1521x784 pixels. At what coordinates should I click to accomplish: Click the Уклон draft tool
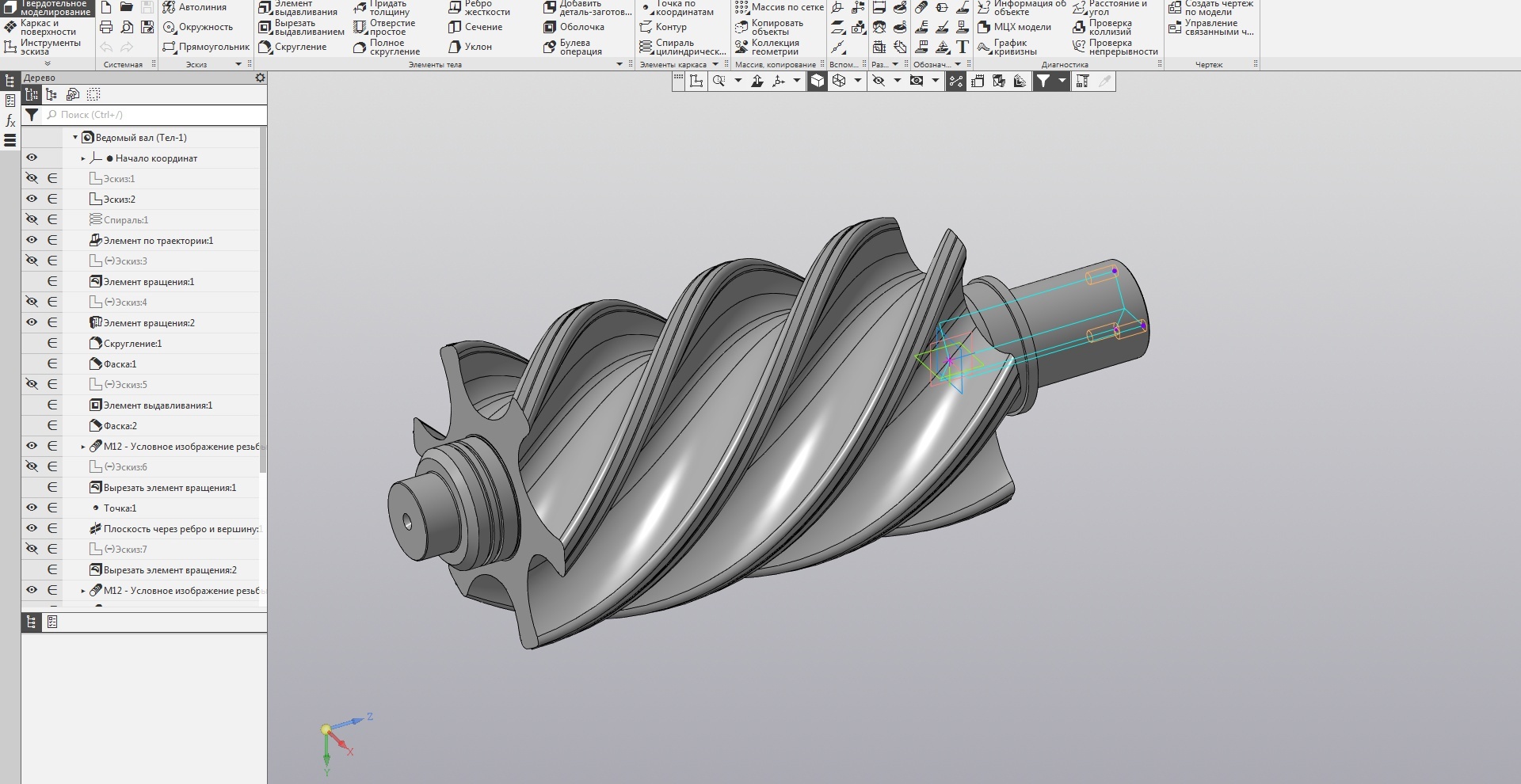tap(471, 47)
